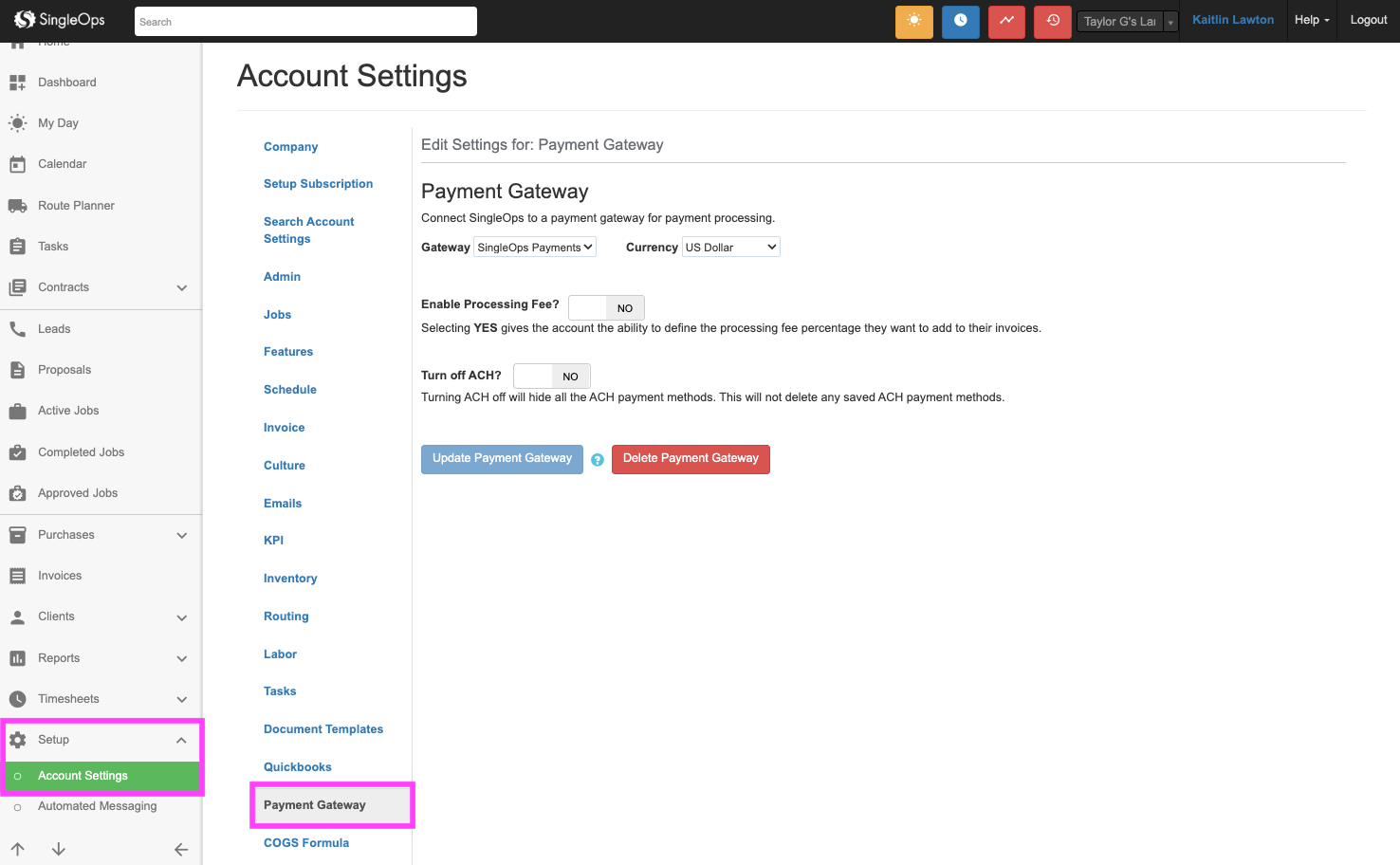
Task: Click the red history clock icon
Action: (1052, 21)
